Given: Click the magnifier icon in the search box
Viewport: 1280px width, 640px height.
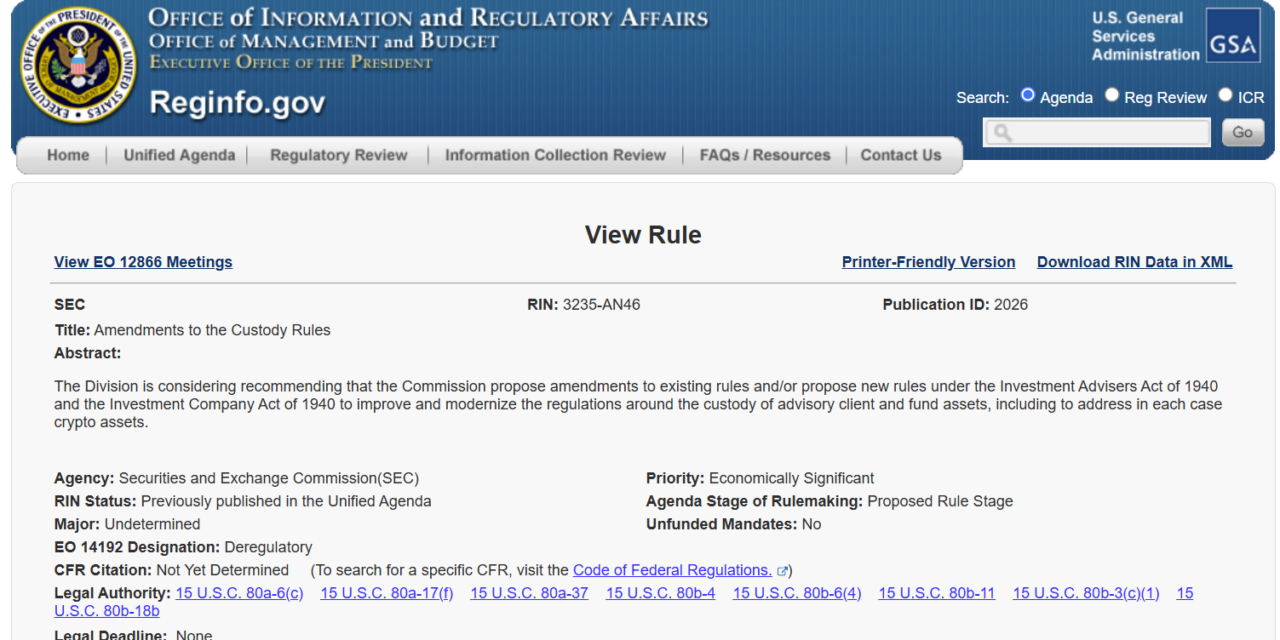Looking at the screenshot, I should pyautogui.click(x=1003, y=133).
